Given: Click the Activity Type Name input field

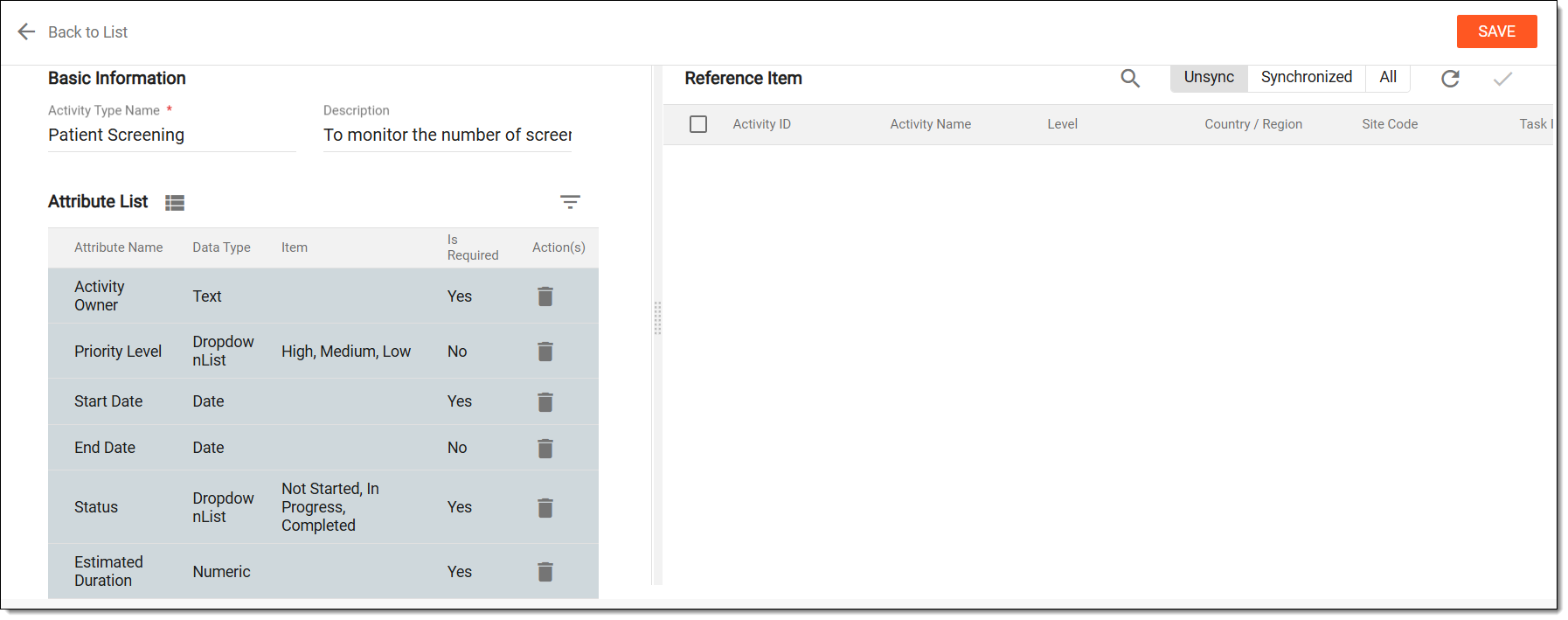Looking at the screenshot, I should click(x=172, y=135).
